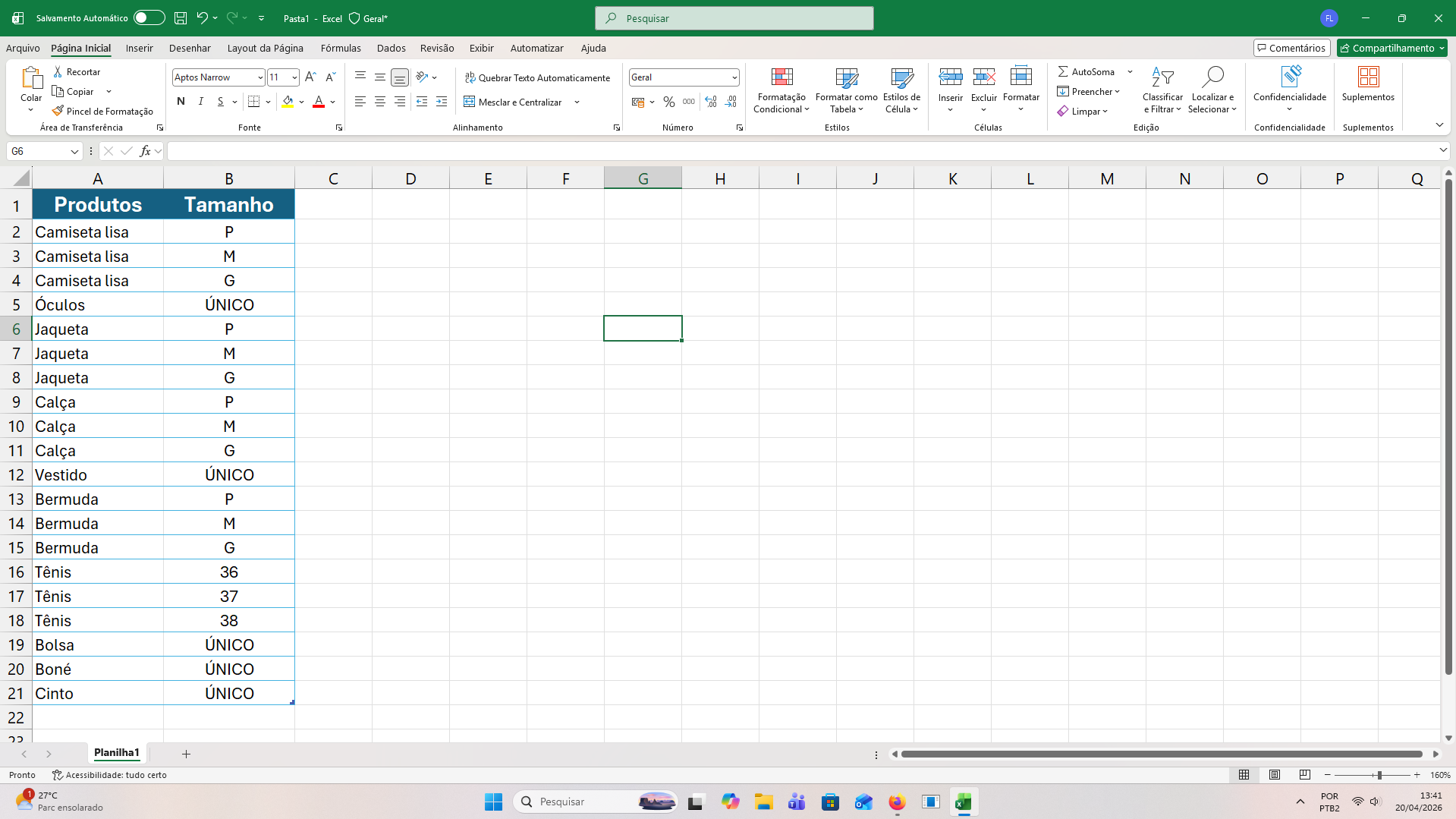
Task: Toggle bold (N) formatting
Action: (181, 102)
